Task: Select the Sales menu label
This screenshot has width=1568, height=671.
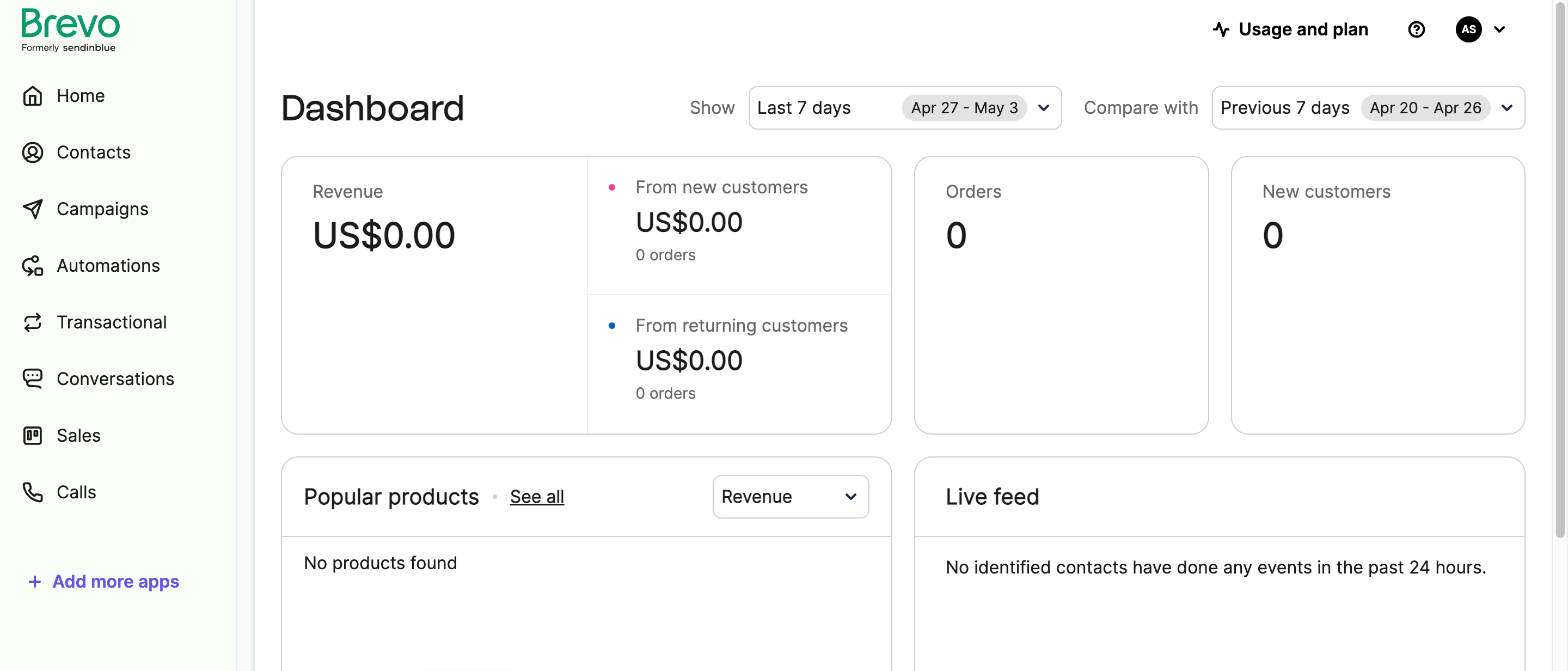Action: click(x=78, y=435)
